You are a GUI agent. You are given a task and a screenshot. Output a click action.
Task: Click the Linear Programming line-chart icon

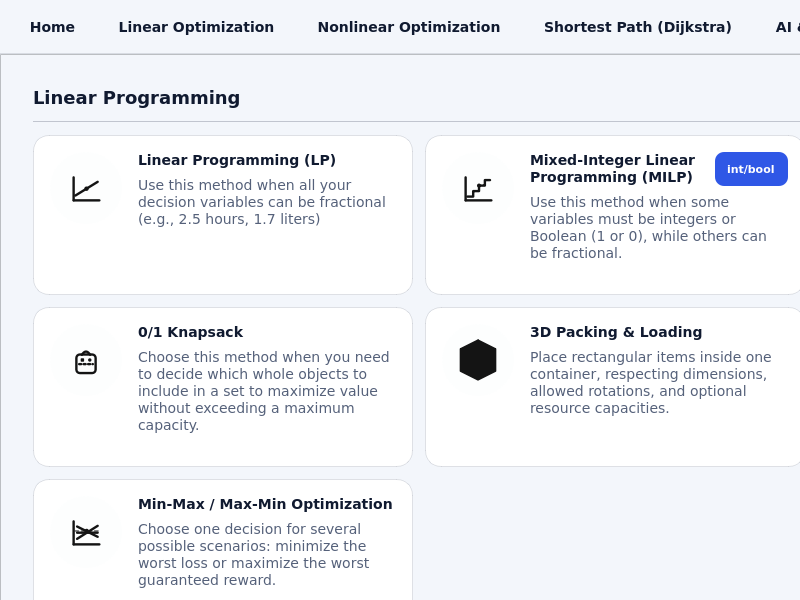(86, 189)
